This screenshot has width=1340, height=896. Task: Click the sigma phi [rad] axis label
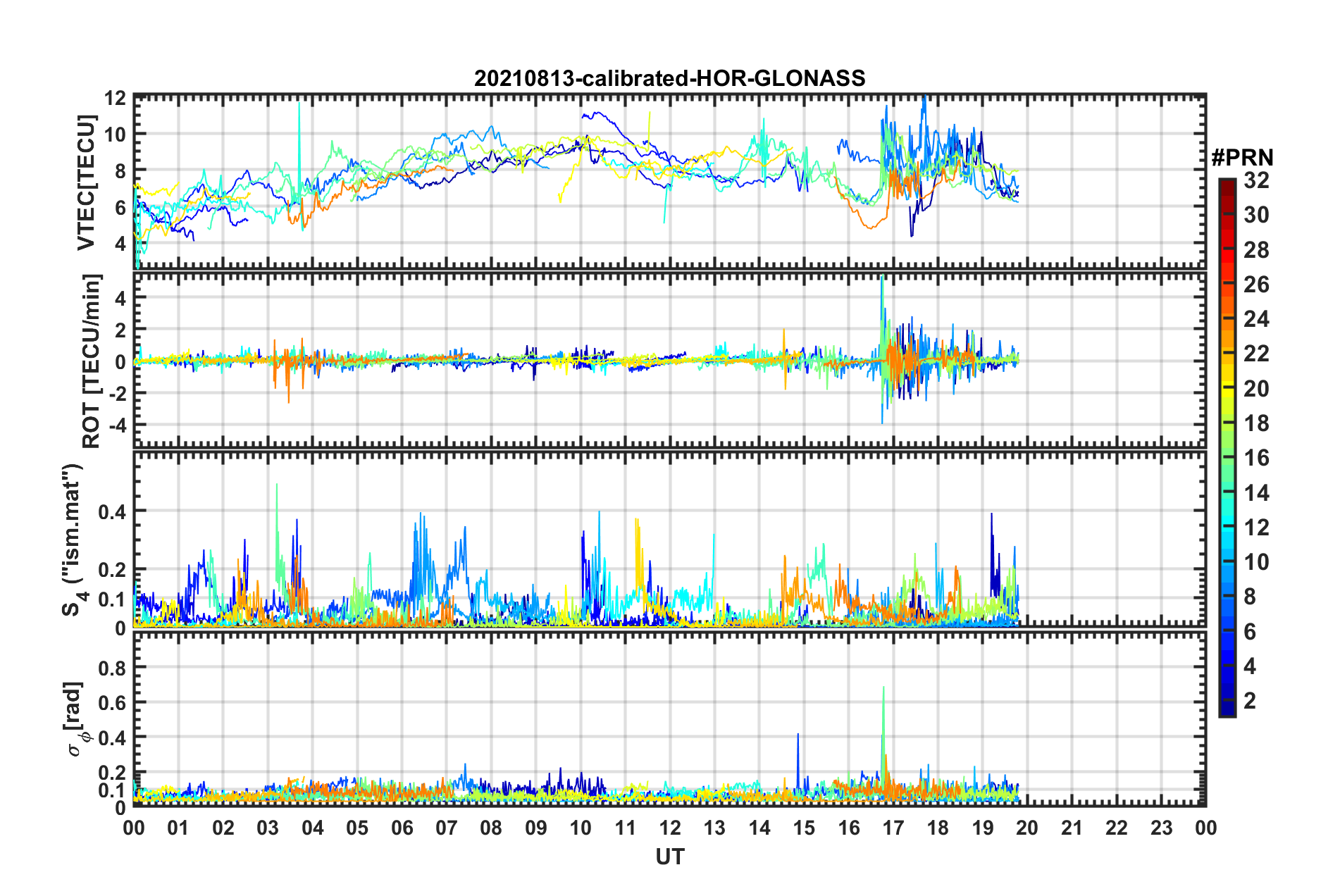click(x=75, y=718)
